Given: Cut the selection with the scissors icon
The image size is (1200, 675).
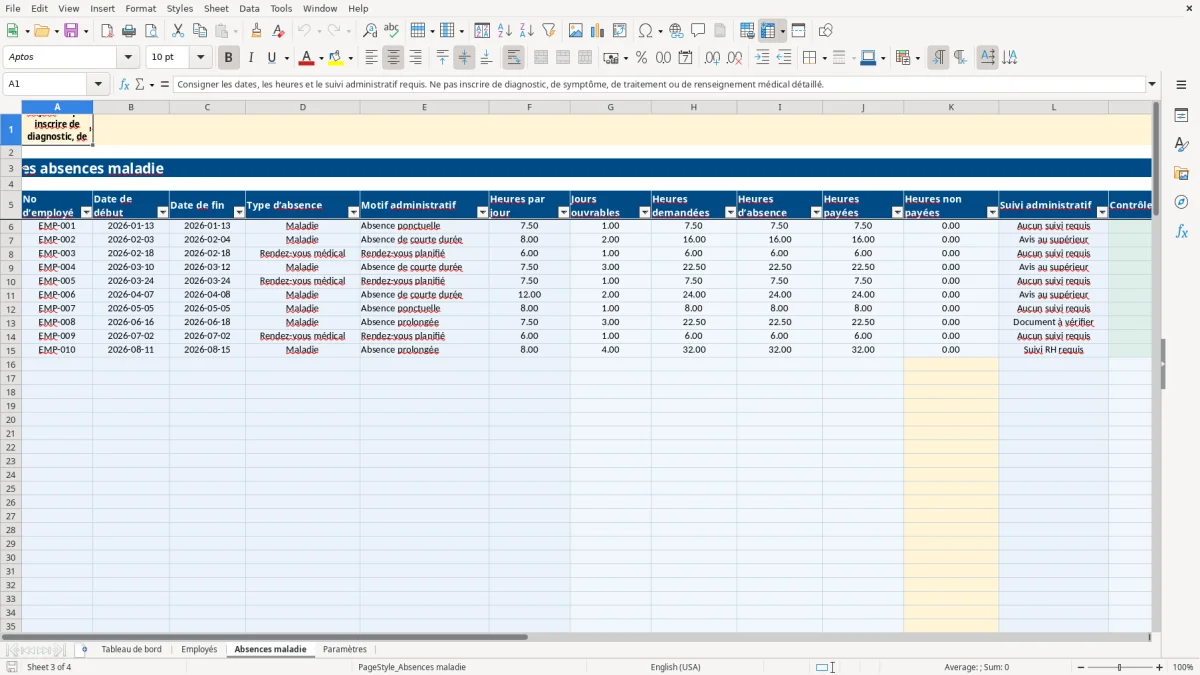Looking at the screenshot, I should [x=178, y=31].
